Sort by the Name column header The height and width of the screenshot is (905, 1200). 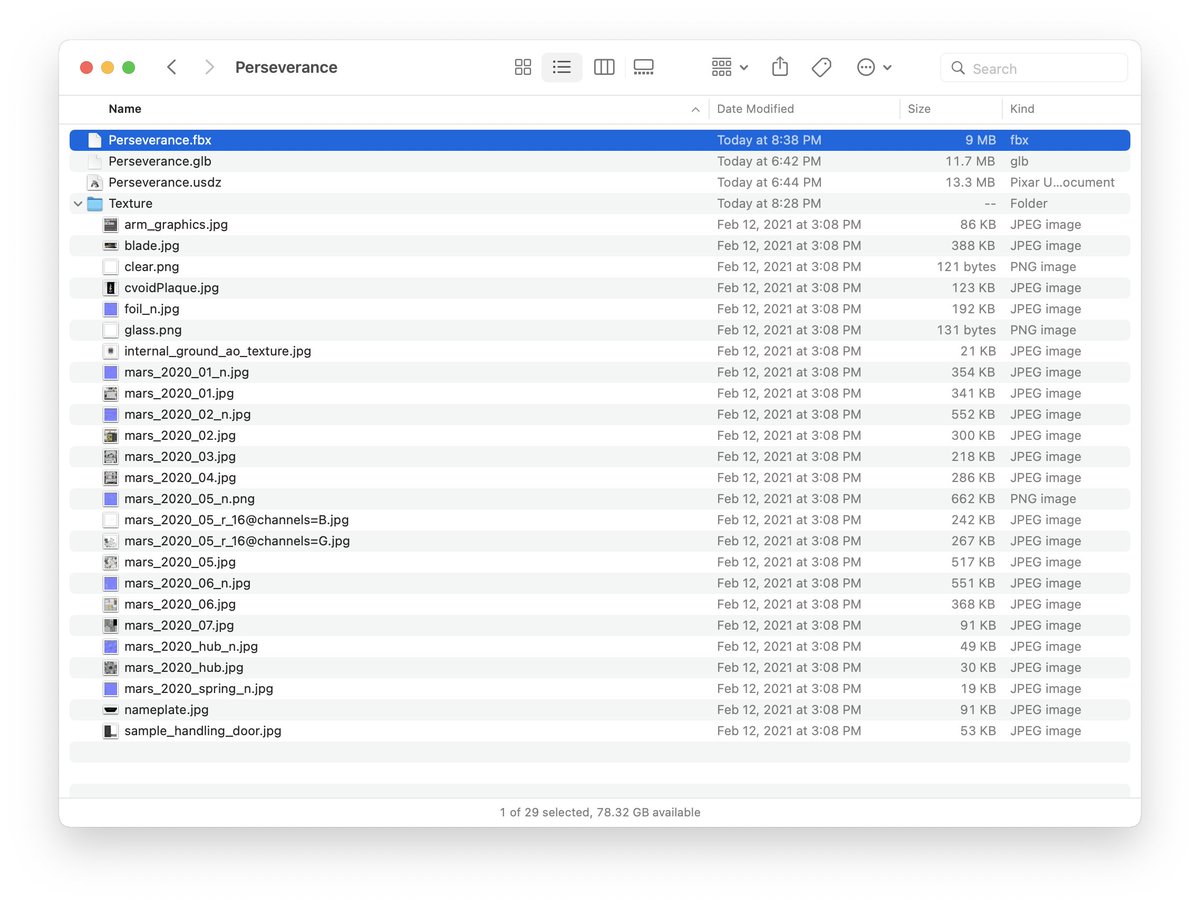coord(125,109)
